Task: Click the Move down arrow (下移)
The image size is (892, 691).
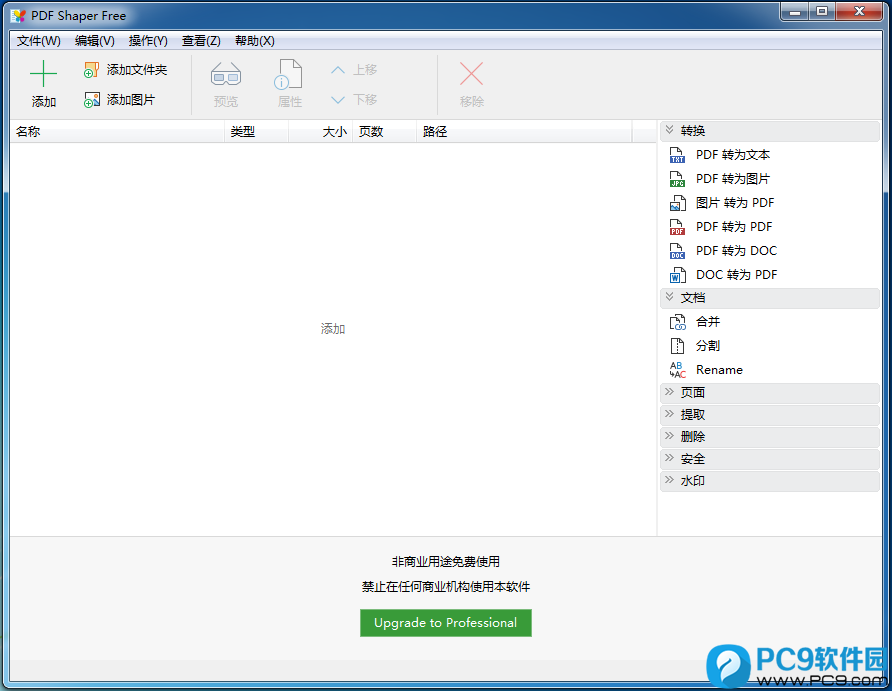Action: (x=338, y=100)
